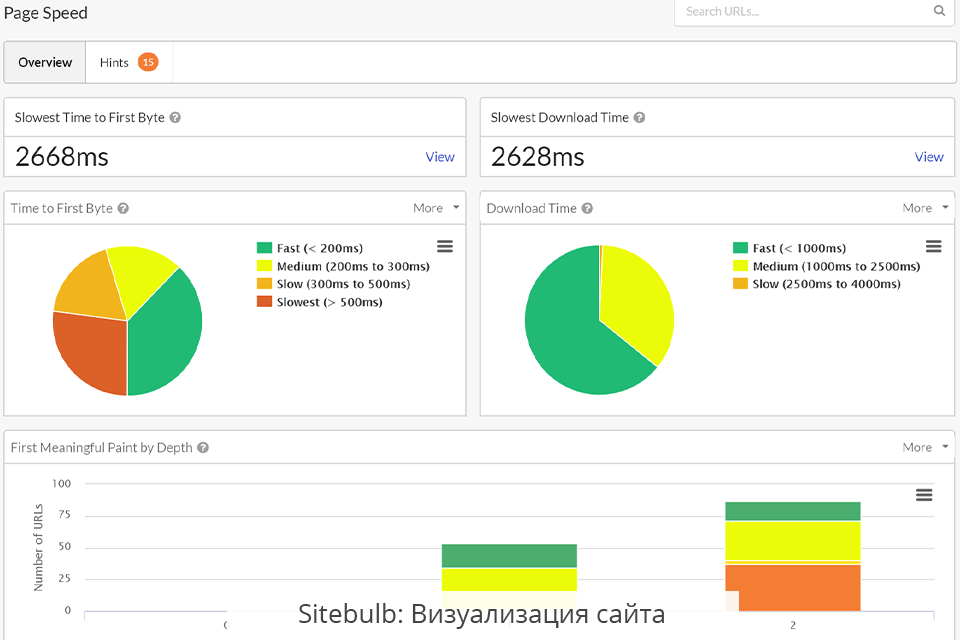Image resolution: width=960 pixels, height=640 pixels.
Task: Click View for Slowest Download Time
Action: point(929,157)
